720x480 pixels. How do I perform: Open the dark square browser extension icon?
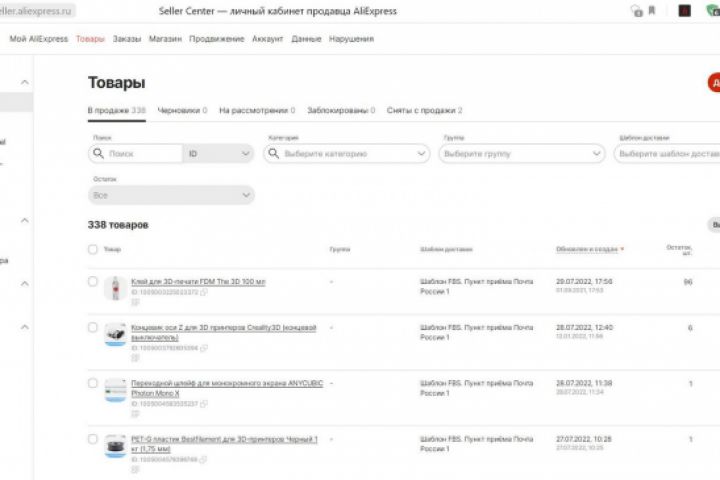pos(685,11)
